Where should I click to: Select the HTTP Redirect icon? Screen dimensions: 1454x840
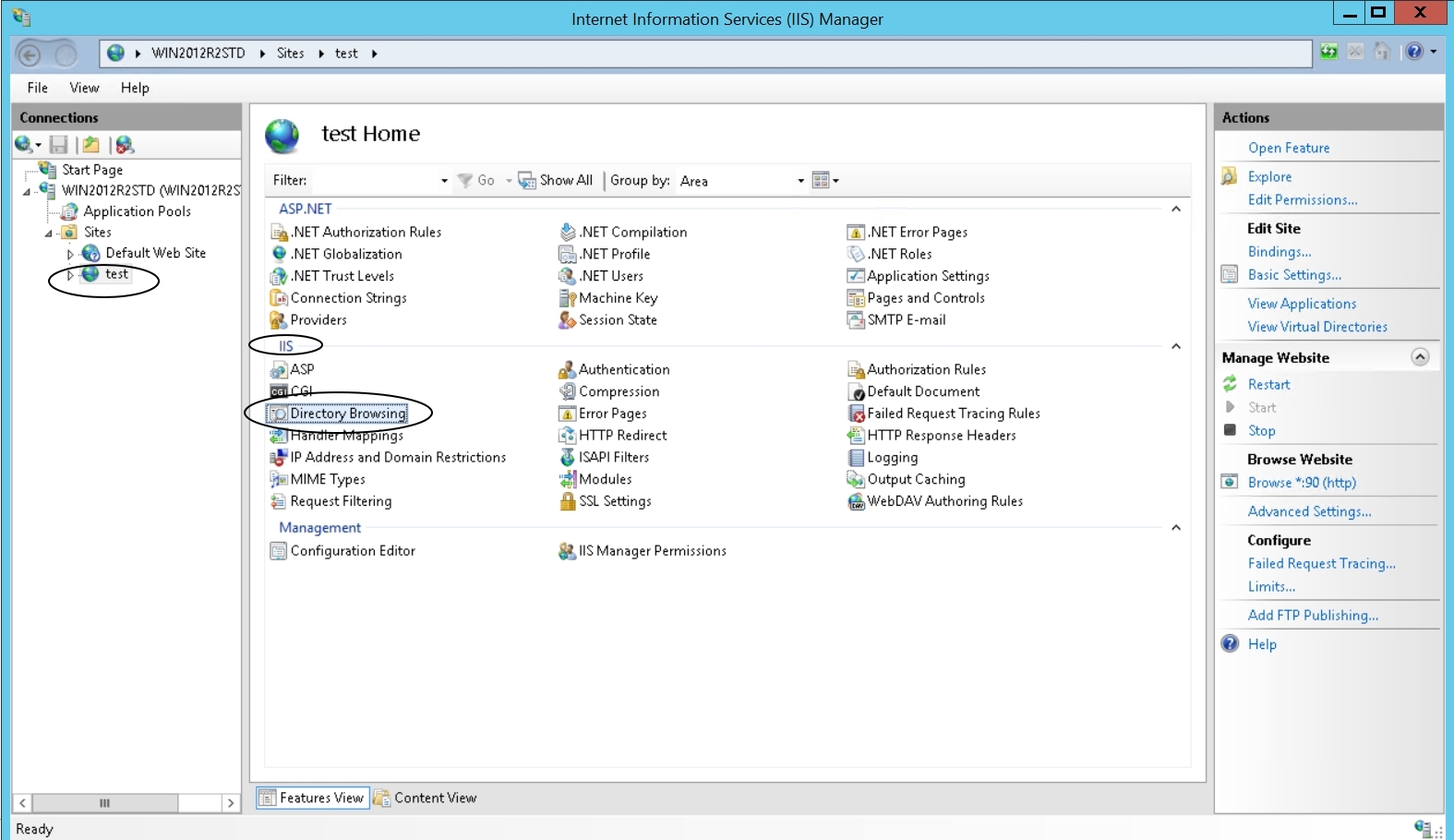pyautogui.click(x=568, y=436)
